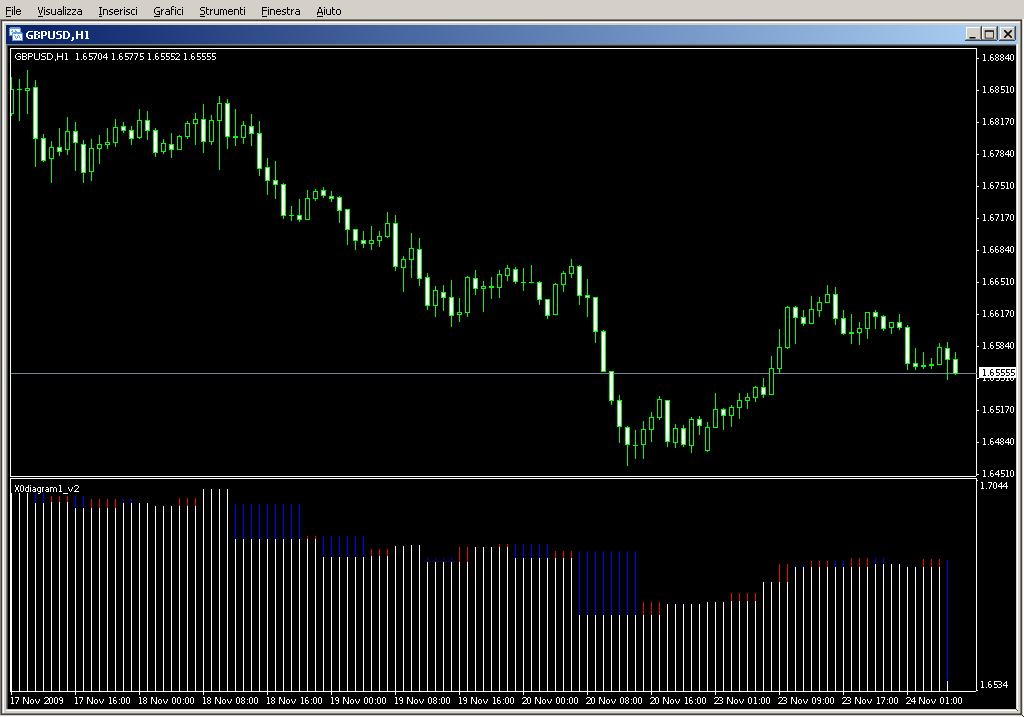Open the Visualizza menu

pyautogui.click(x=59, y=11)
